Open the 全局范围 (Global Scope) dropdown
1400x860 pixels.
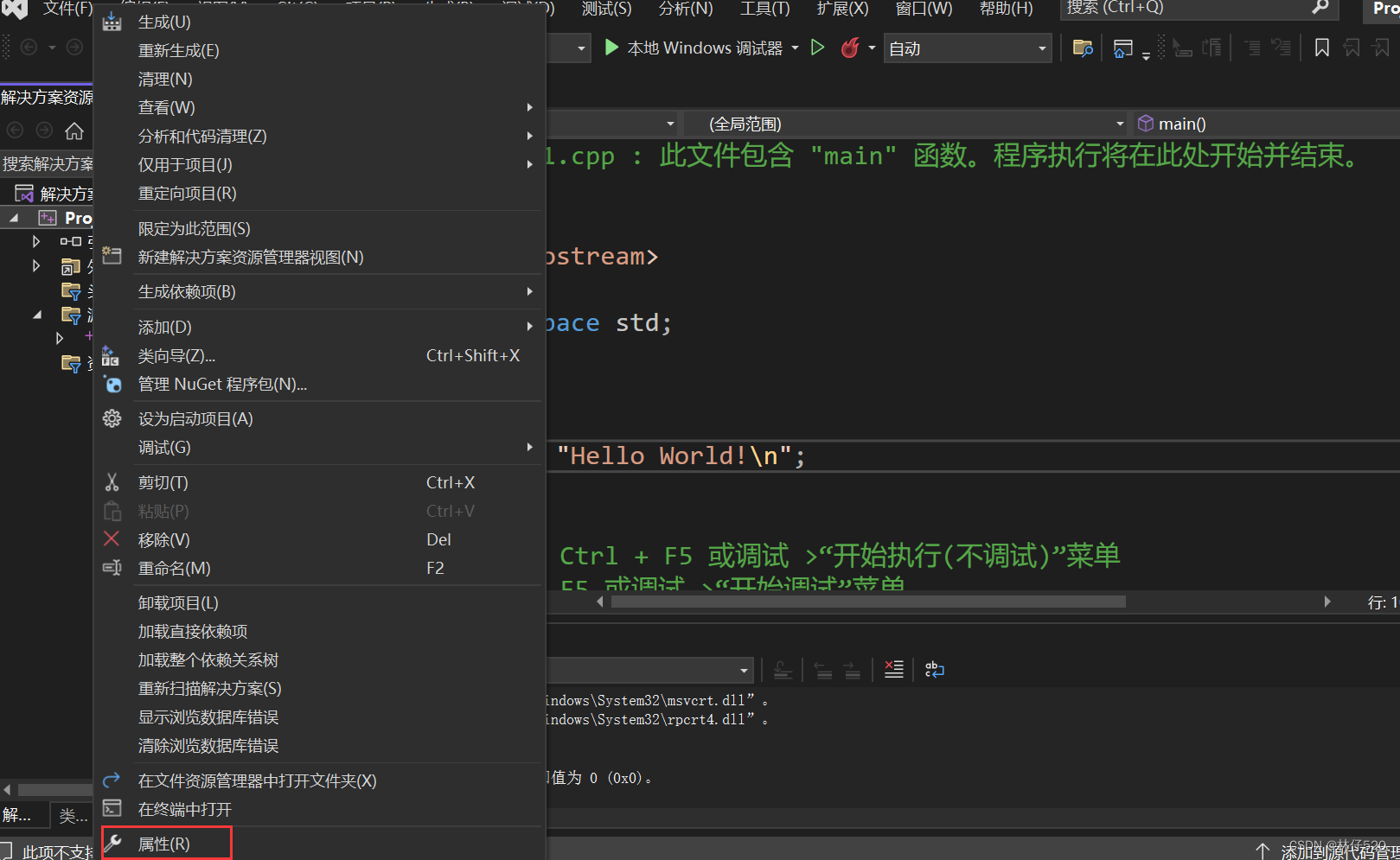tap(906, 124)
